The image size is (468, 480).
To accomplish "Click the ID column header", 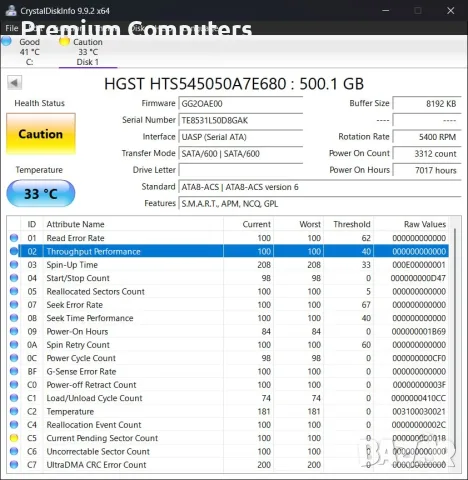I will [x=32, y=224].
